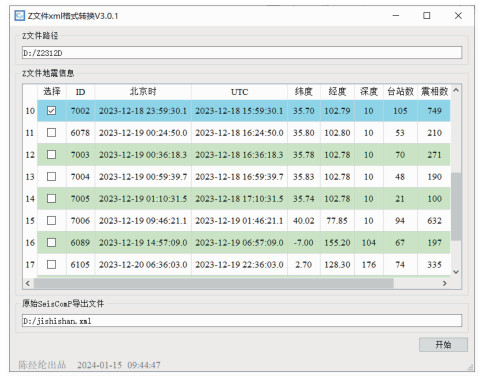
Task: Check the checkbox for ID 7004
Action: [51, 177]
